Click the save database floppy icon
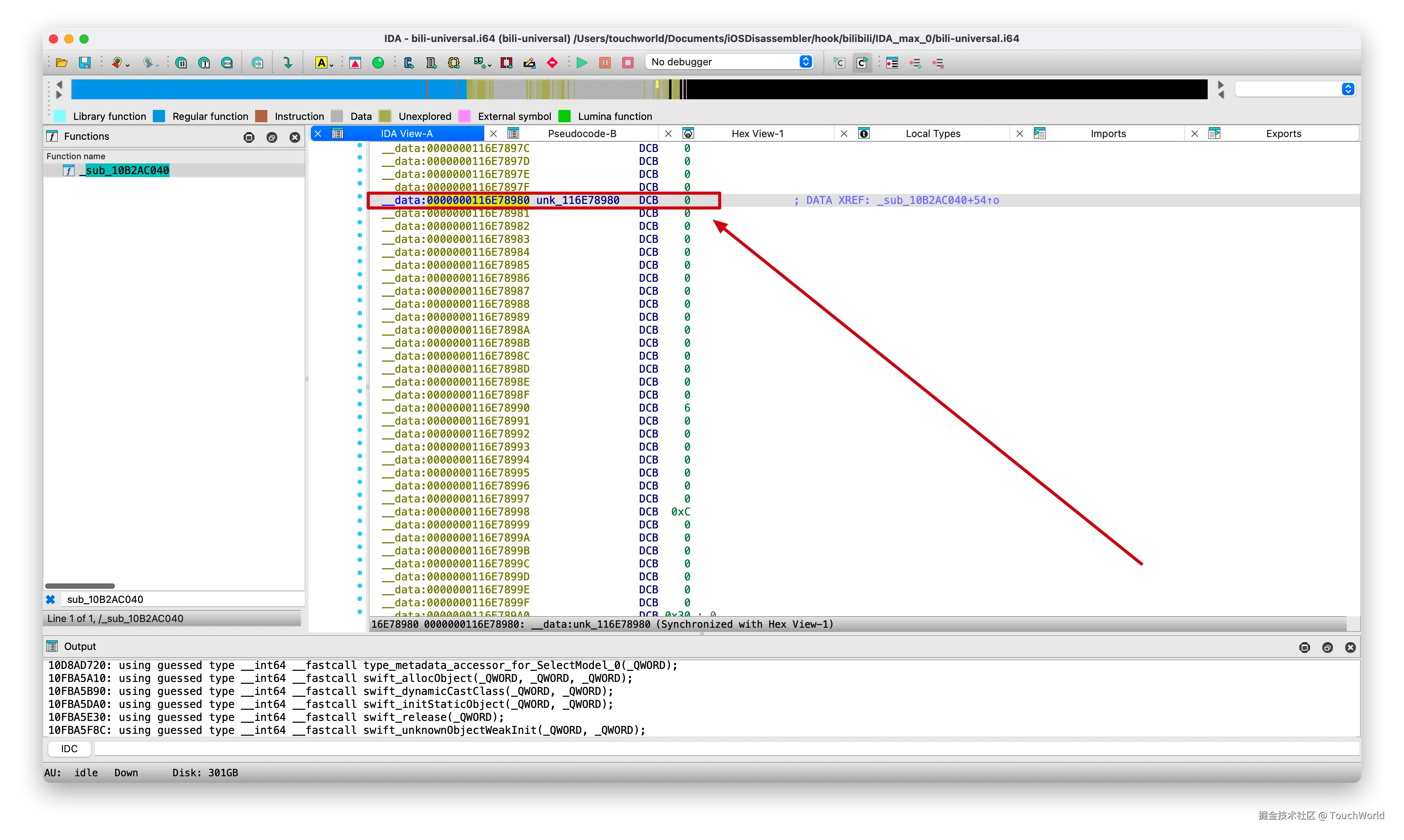 click(84, 62)
